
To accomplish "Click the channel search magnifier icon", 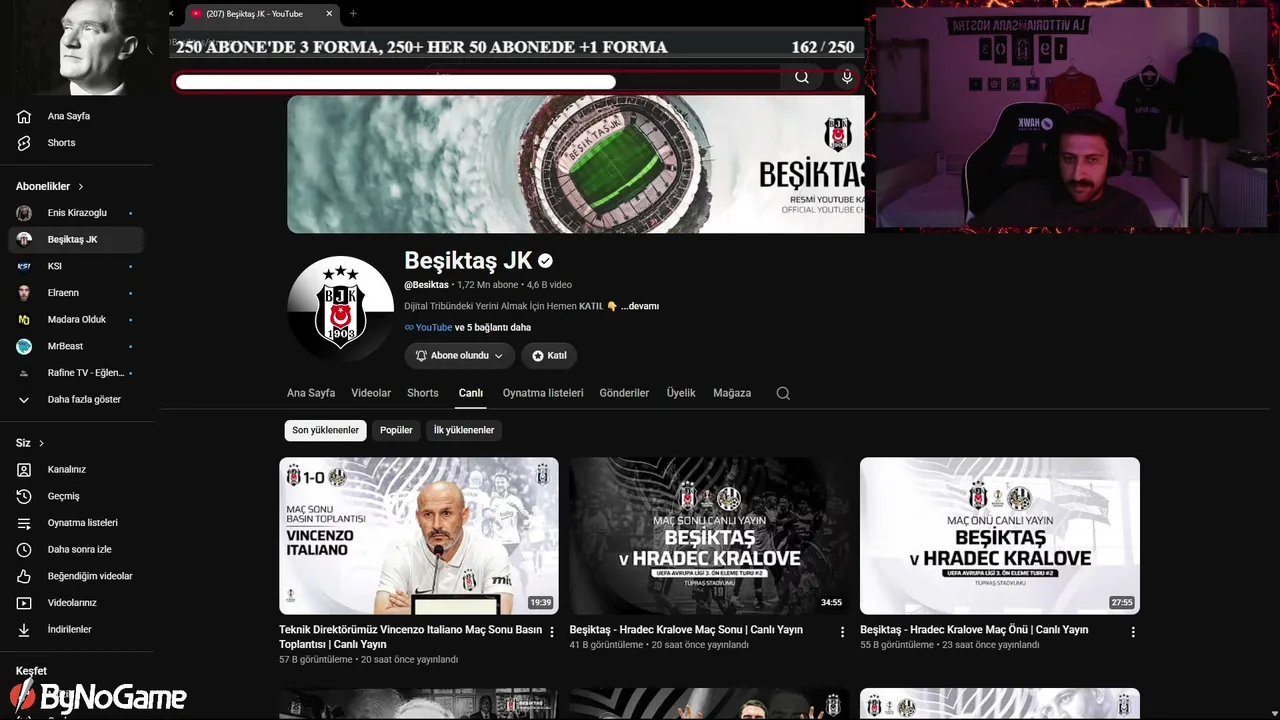I will [783, 393].
